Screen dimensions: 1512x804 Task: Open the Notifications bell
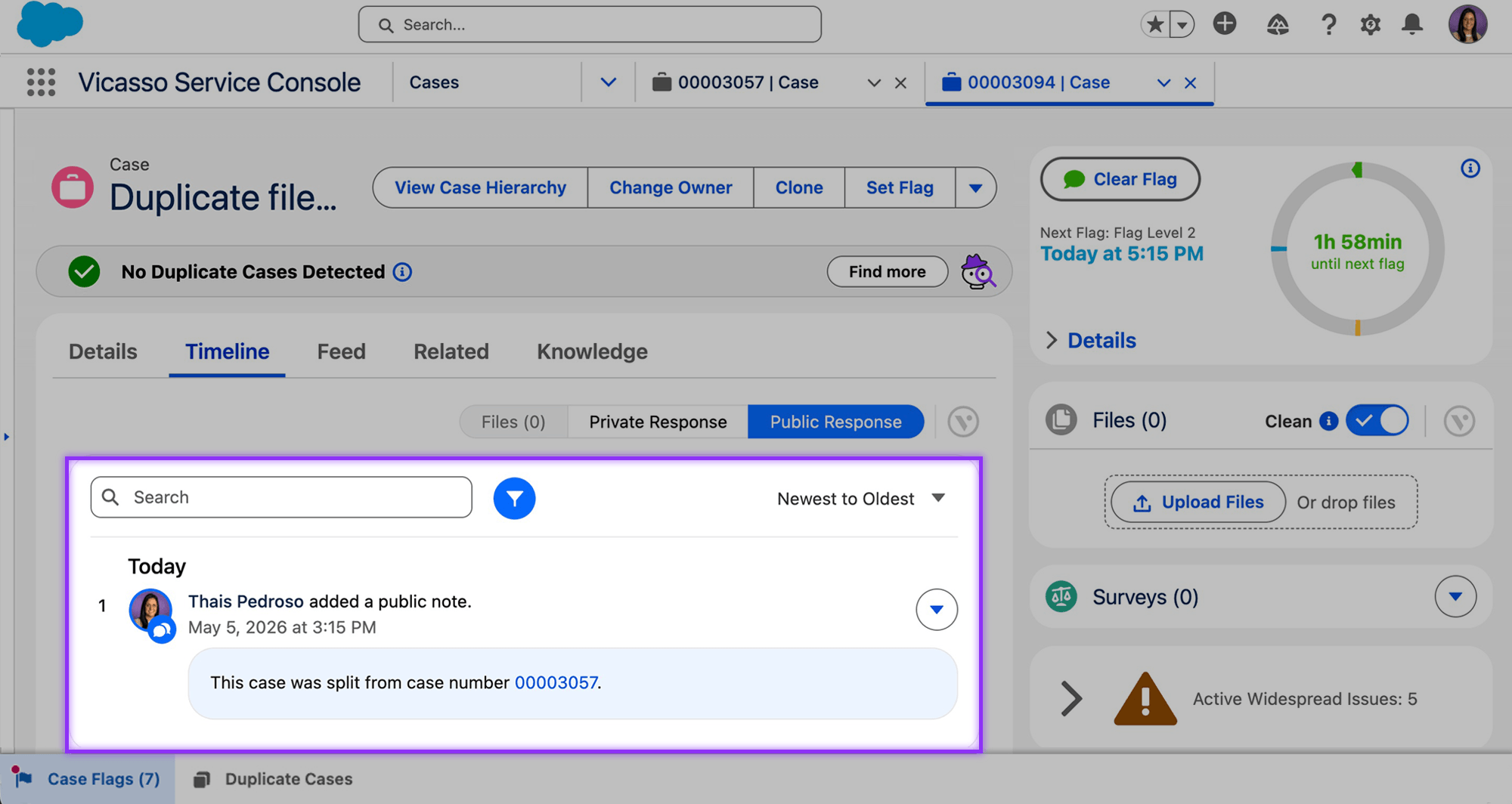(1412, 25)
